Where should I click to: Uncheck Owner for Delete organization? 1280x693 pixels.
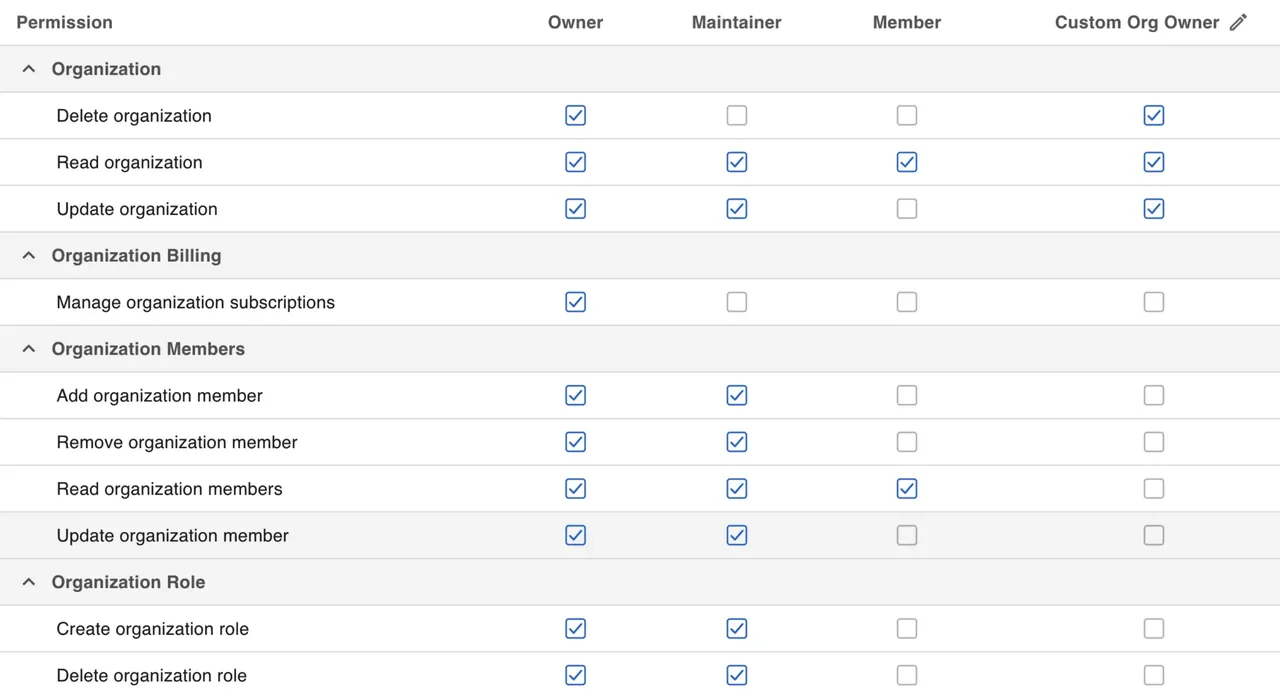(575, 116)
